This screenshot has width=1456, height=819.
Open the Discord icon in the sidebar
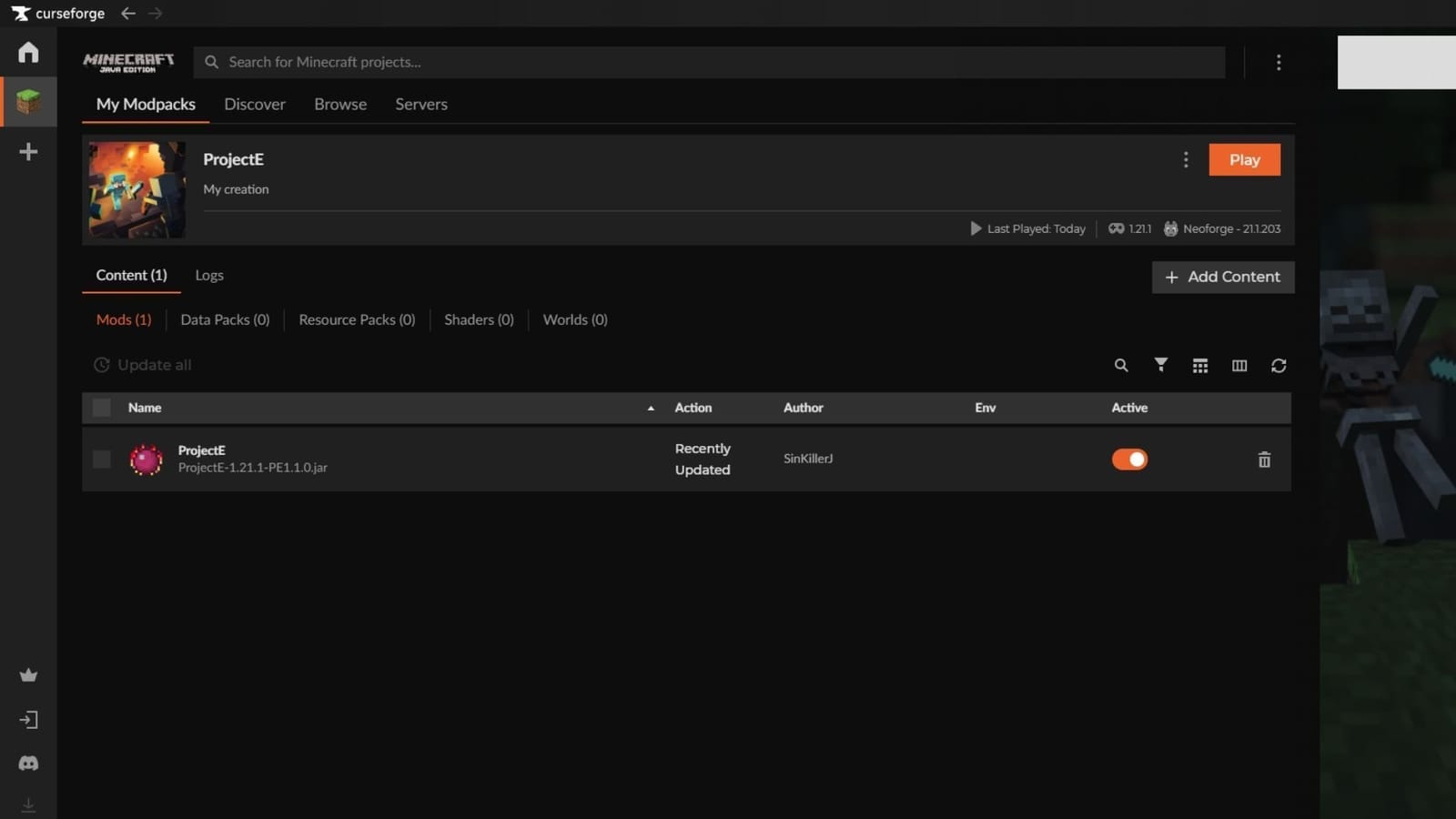coord(28,763)
